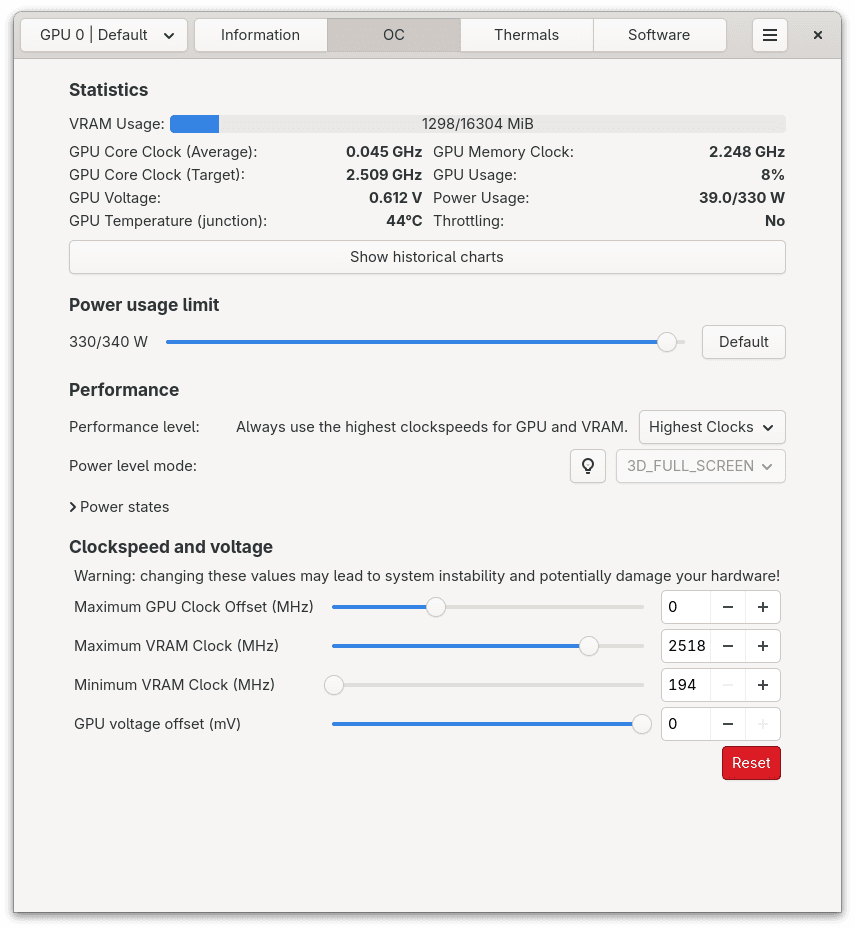Open the 3D_FULL_SCREEN power mode dropdown
The width and height of the screenshot is (855, 929).
[701, 466]
